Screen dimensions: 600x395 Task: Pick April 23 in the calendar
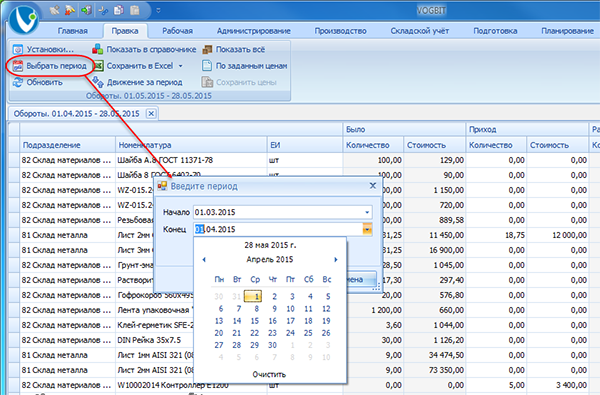pos(272,333)
